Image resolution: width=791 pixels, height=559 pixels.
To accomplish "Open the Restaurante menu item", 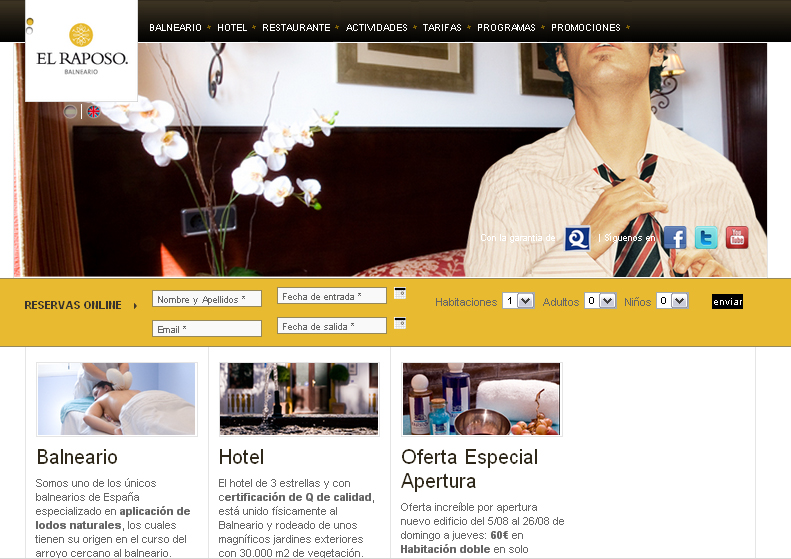I will (x=296, y=28).
